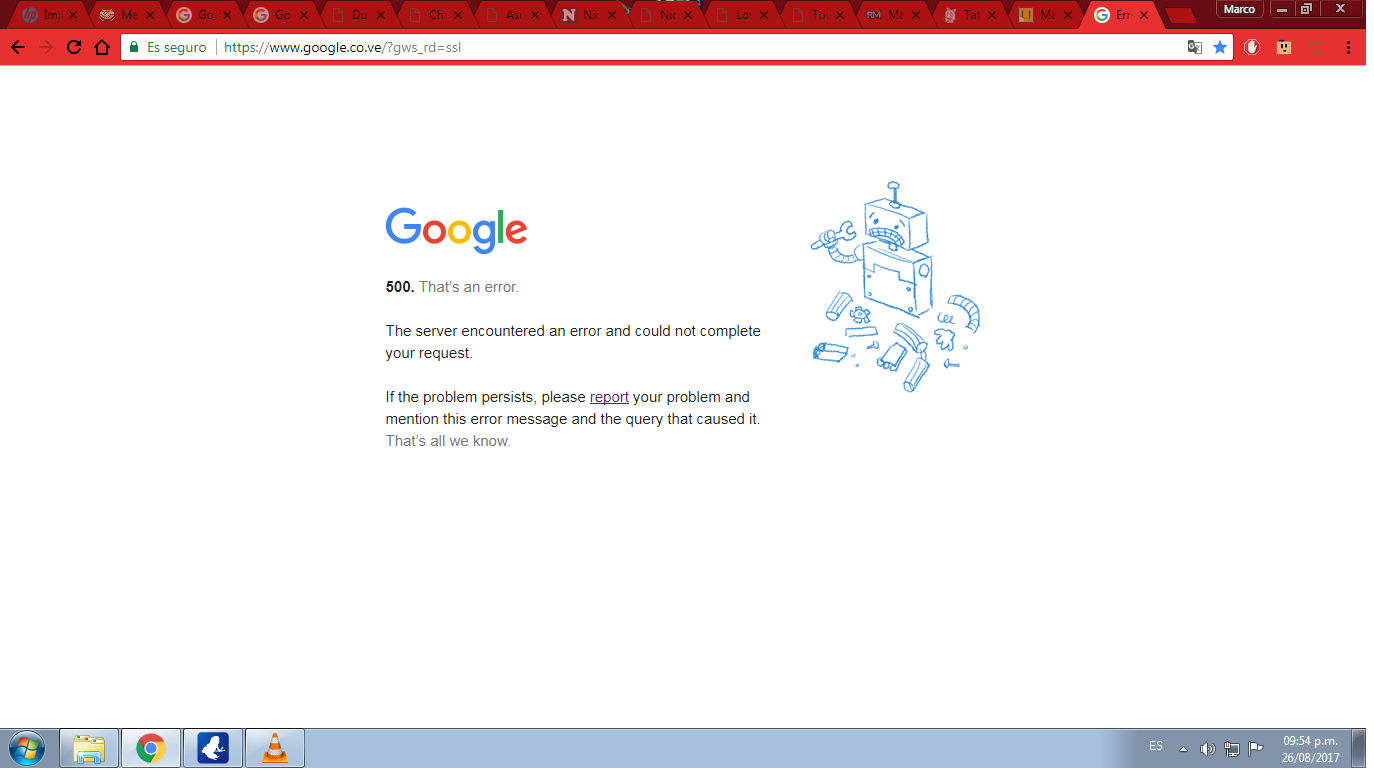Image resolution: width=1374 pixels, height=772 pixels.
Task: Open the browser home page
Action: click(101, 47)
